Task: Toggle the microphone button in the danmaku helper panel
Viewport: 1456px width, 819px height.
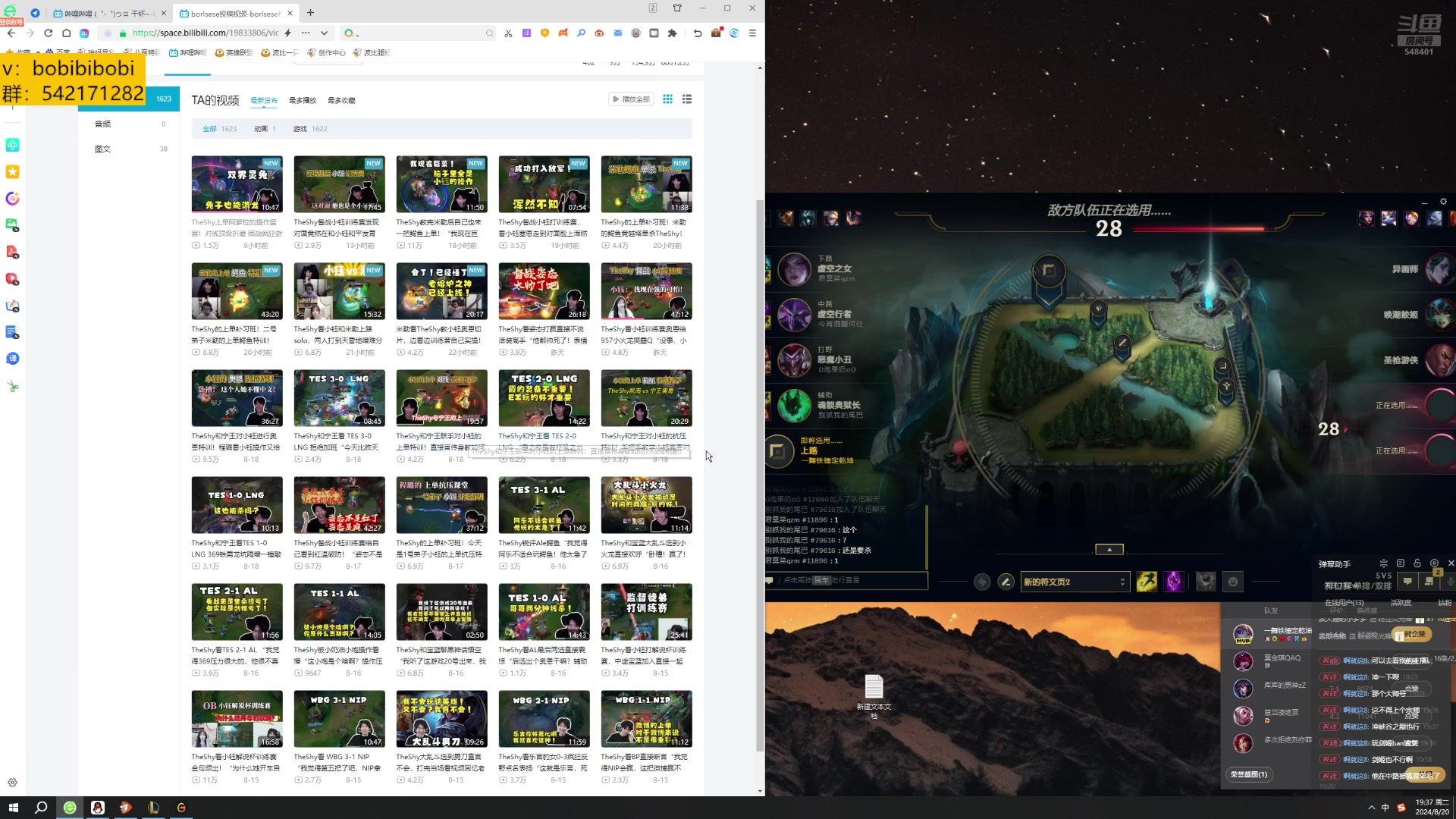Action: pos(1448,582)
